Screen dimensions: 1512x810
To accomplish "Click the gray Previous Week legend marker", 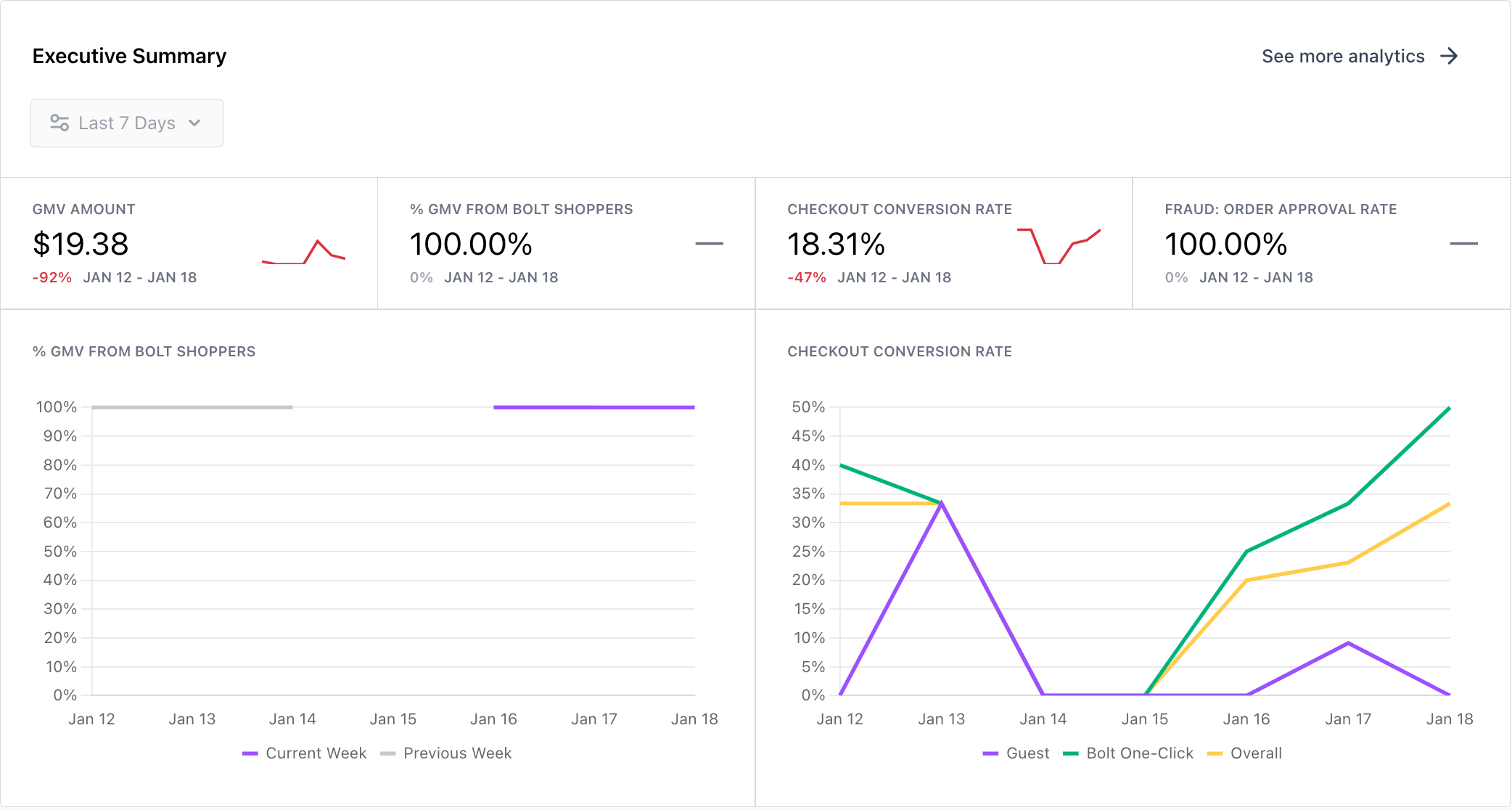I will point(388,753).
